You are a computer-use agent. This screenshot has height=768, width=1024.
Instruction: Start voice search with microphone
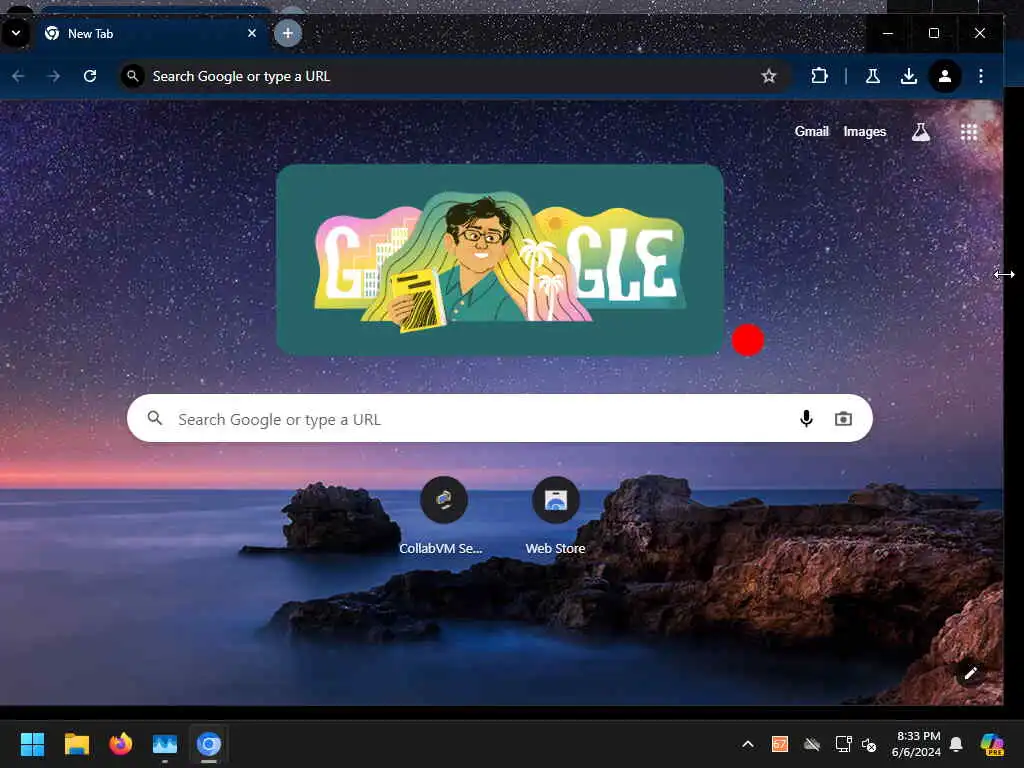807,419
